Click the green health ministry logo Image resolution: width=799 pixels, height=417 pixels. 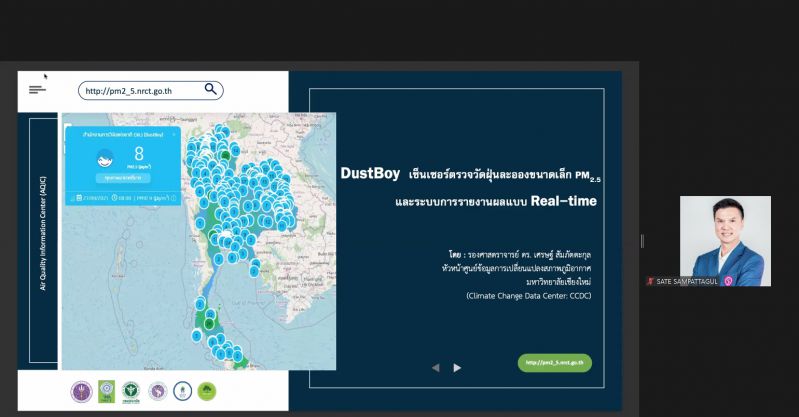131,391
